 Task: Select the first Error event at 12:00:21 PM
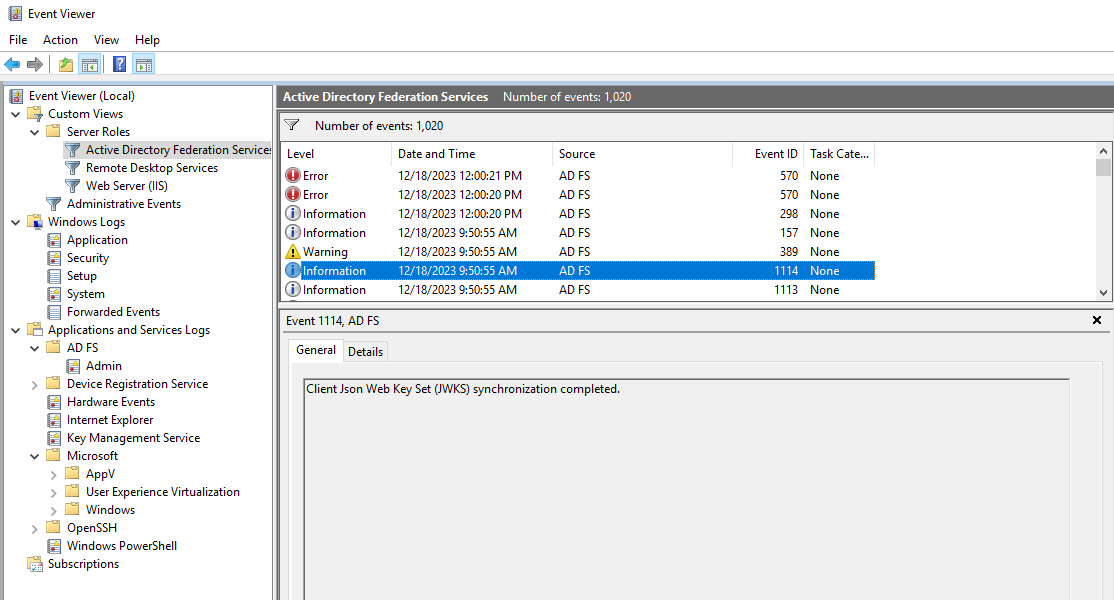(315, 176)
